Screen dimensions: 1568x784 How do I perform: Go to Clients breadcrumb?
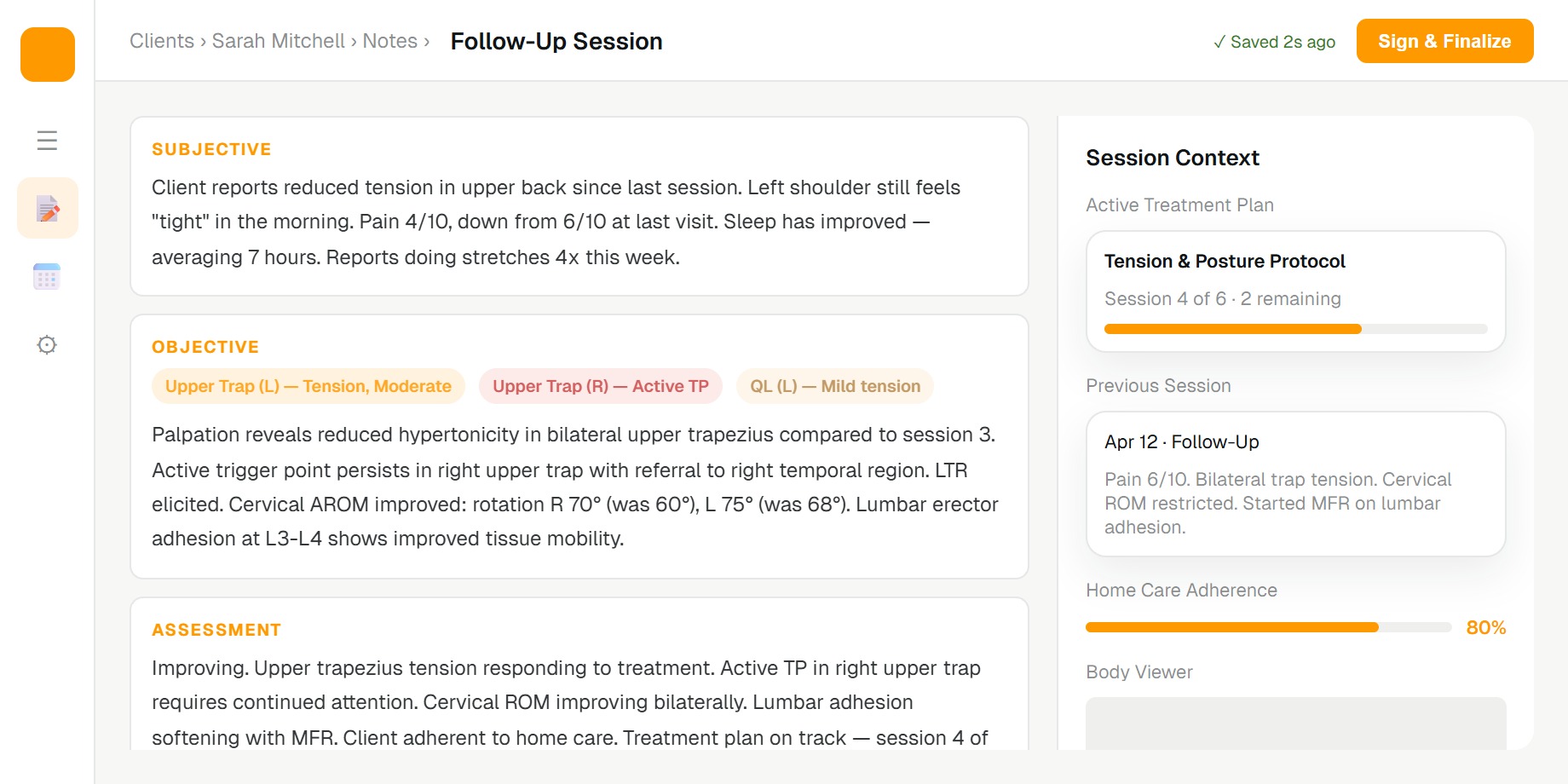pyautogui.click(x=162, y=41)
